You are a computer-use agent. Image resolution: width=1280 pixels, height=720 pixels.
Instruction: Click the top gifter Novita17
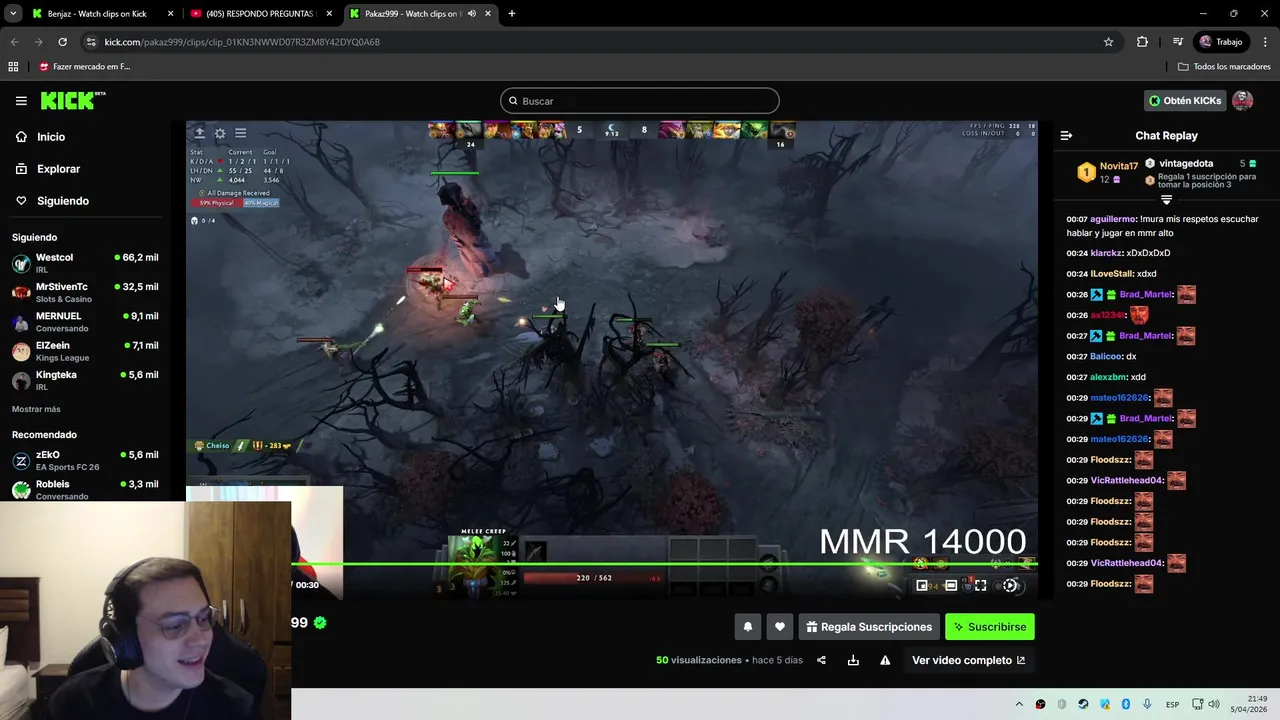[1119, 166]
